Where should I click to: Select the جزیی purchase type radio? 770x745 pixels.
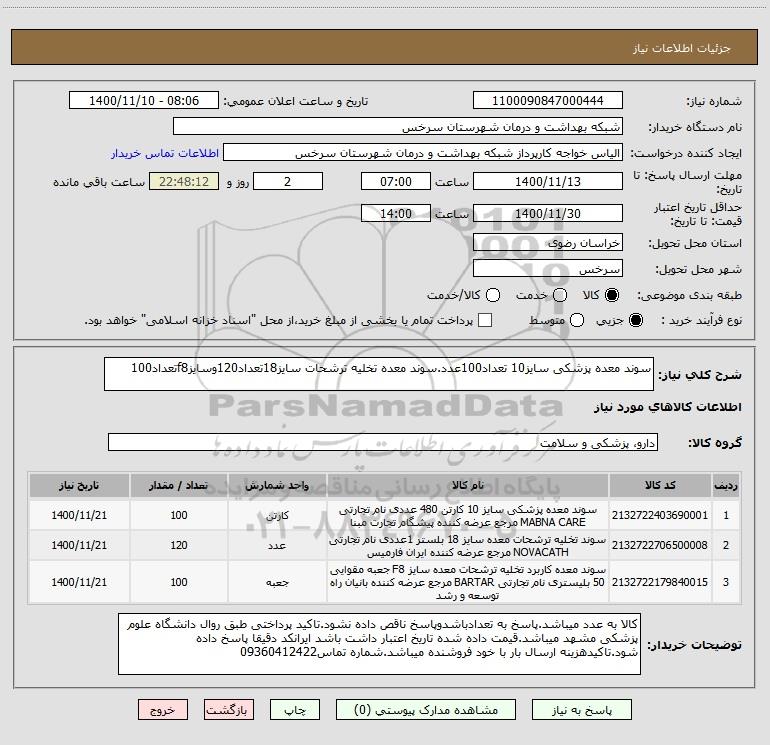635,320
